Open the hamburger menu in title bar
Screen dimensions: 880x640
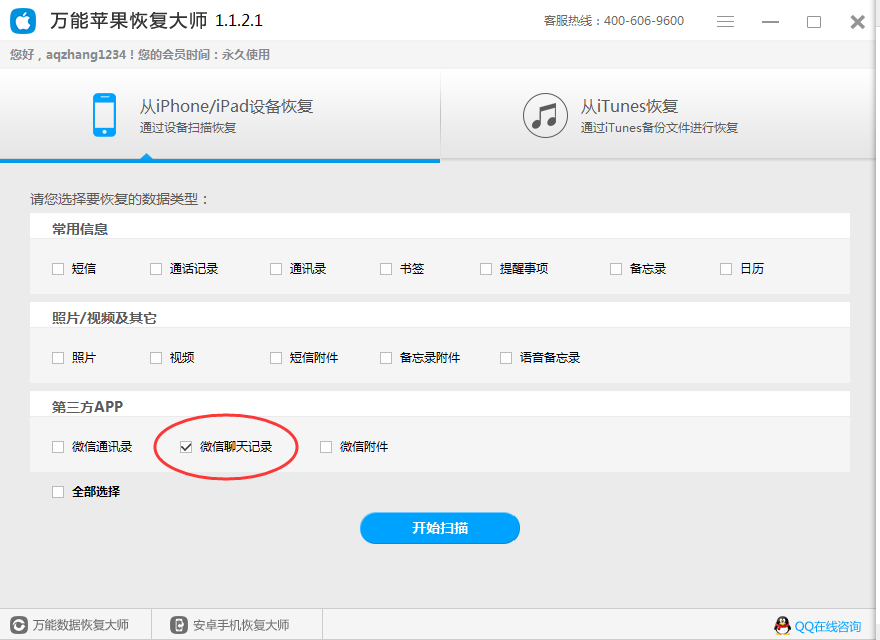click(x=726, y=22)
